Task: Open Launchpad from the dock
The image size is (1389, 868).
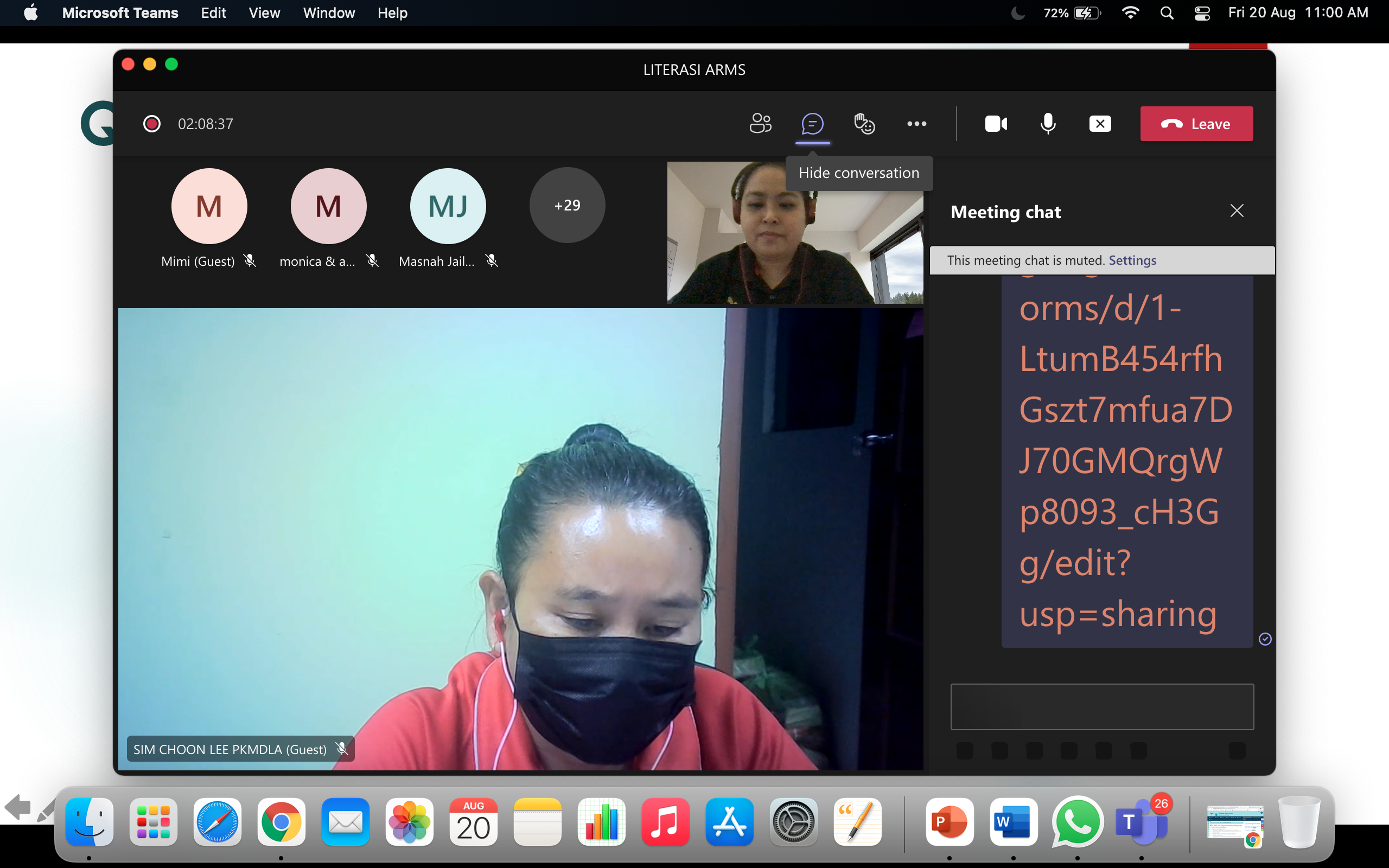Action: pyautogui.click(x=153, y=821)
